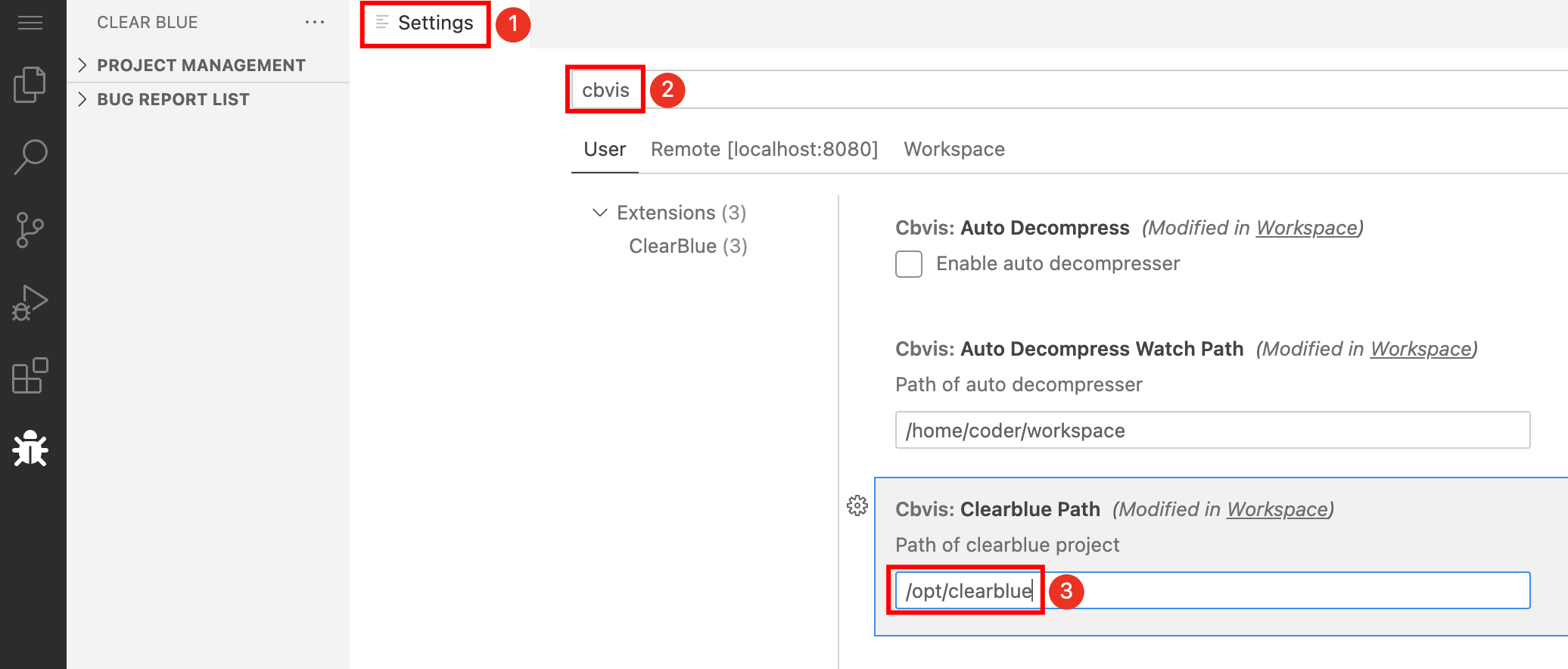
Task: Switch to the Remote [localhost:8080] tab
Action: click(x=764, y=149)
